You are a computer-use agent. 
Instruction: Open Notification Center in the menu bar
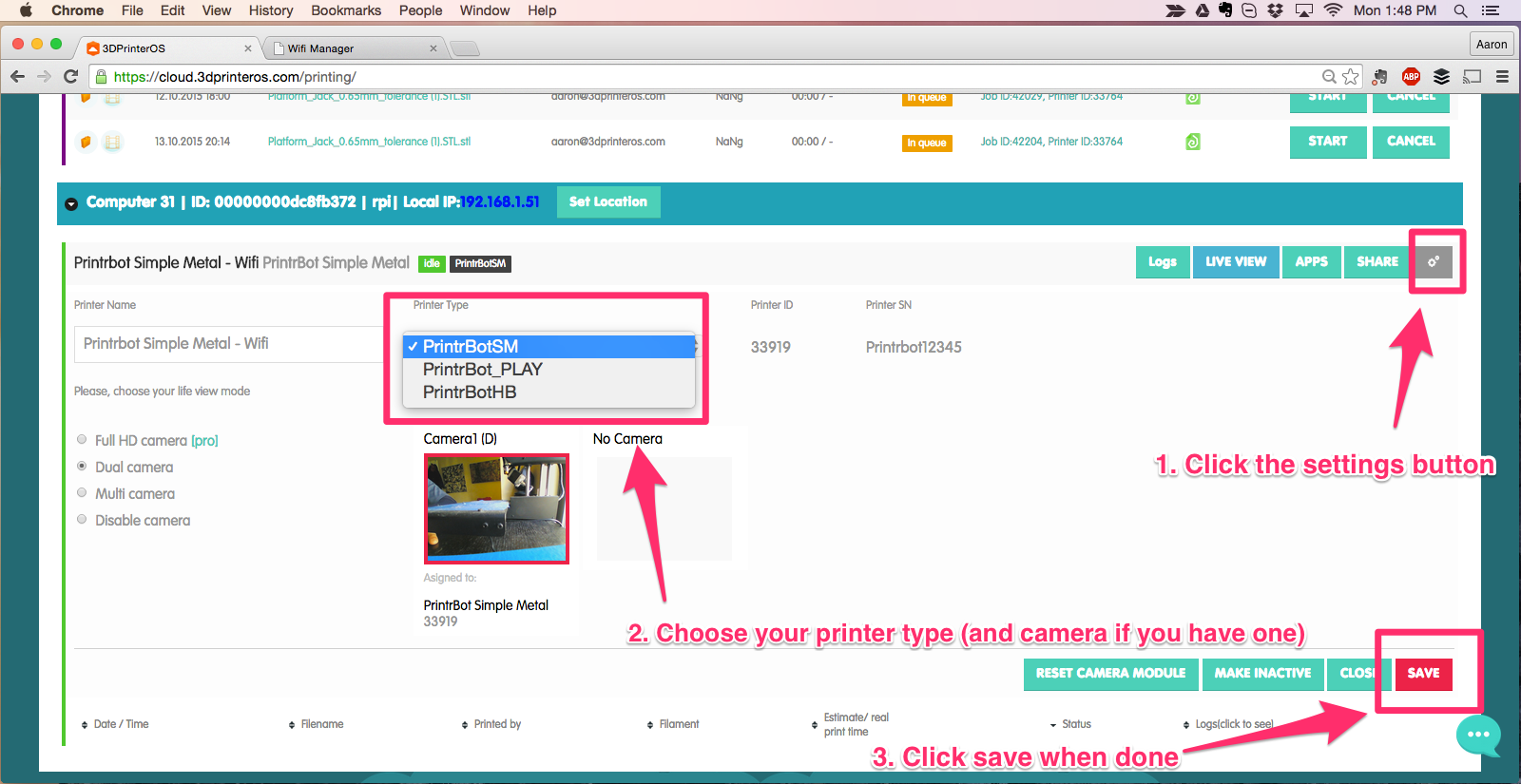pyautogui.click(x=1490, y=10)
